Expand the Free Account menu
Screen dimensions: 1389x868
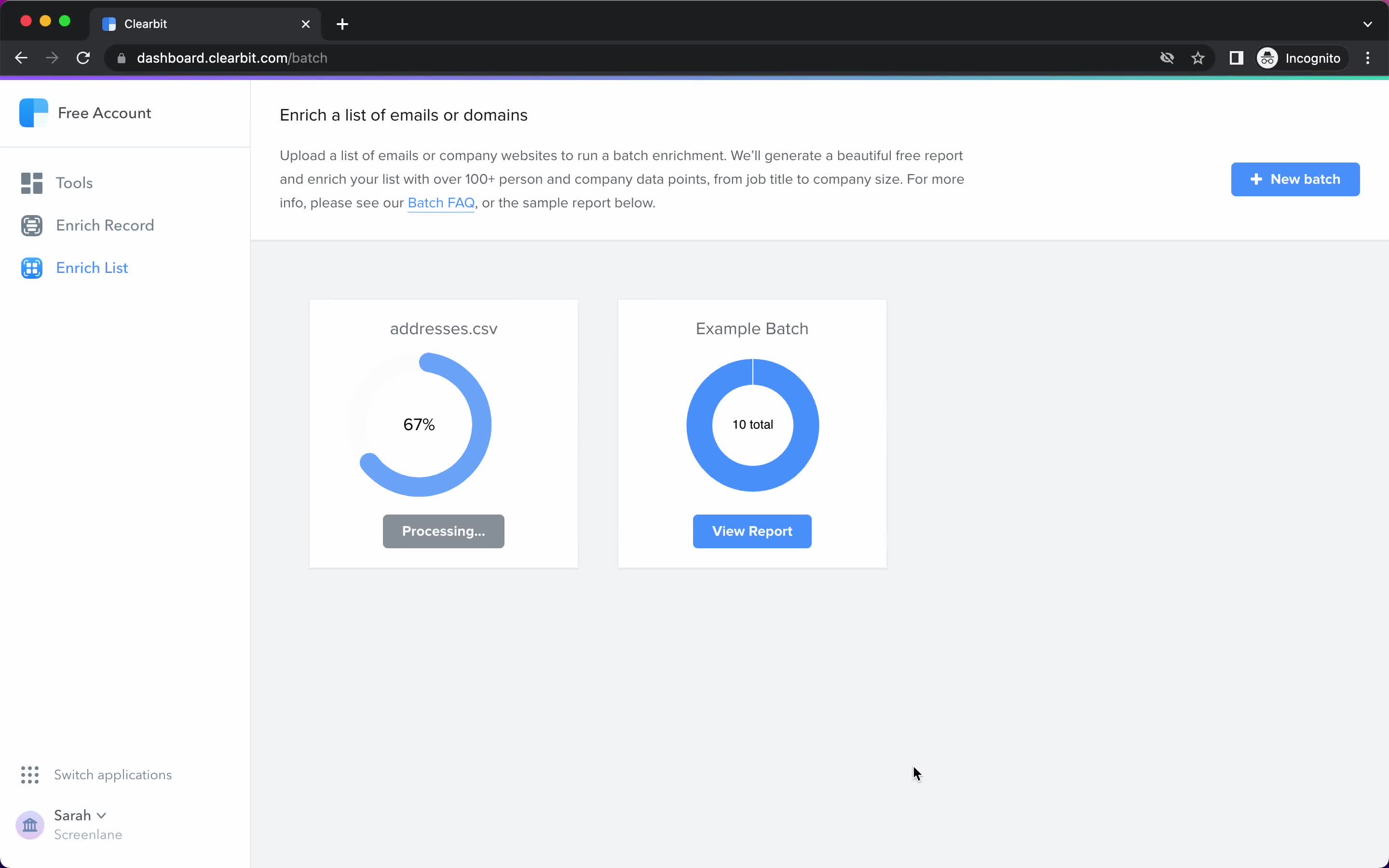105,113
